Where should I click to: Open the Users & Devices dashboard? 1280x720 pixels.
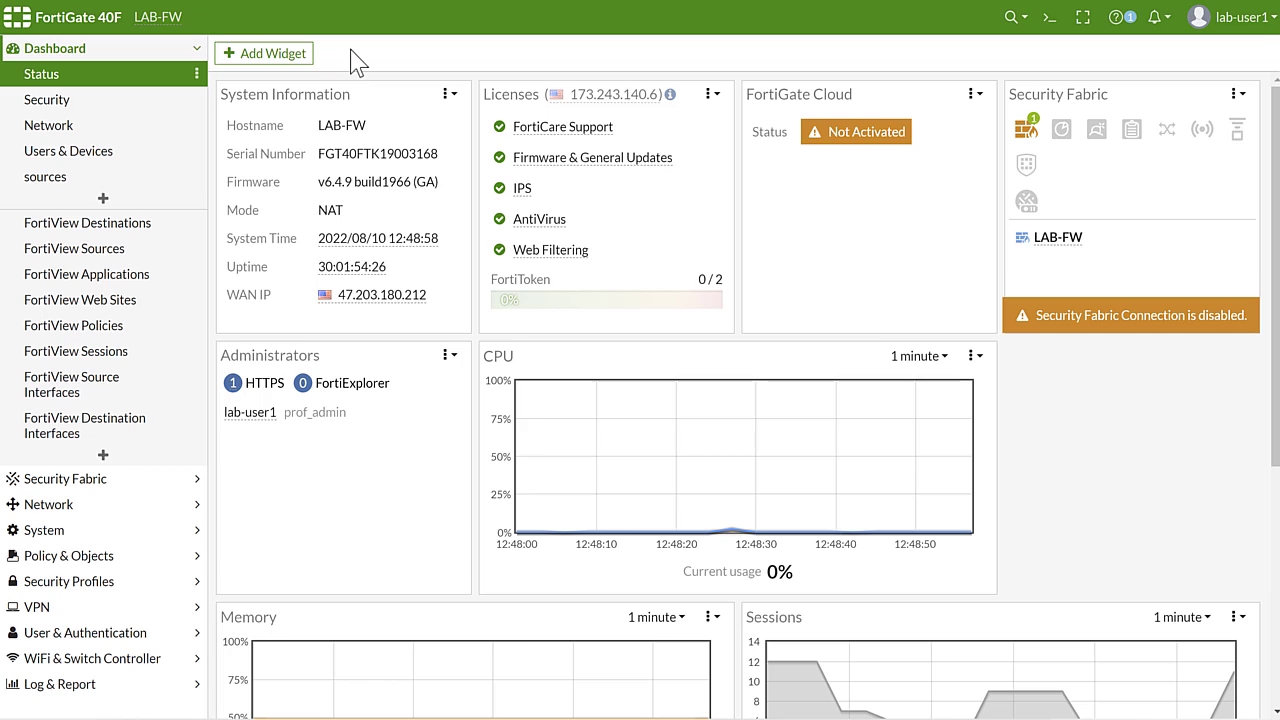[x=68, y=151]
